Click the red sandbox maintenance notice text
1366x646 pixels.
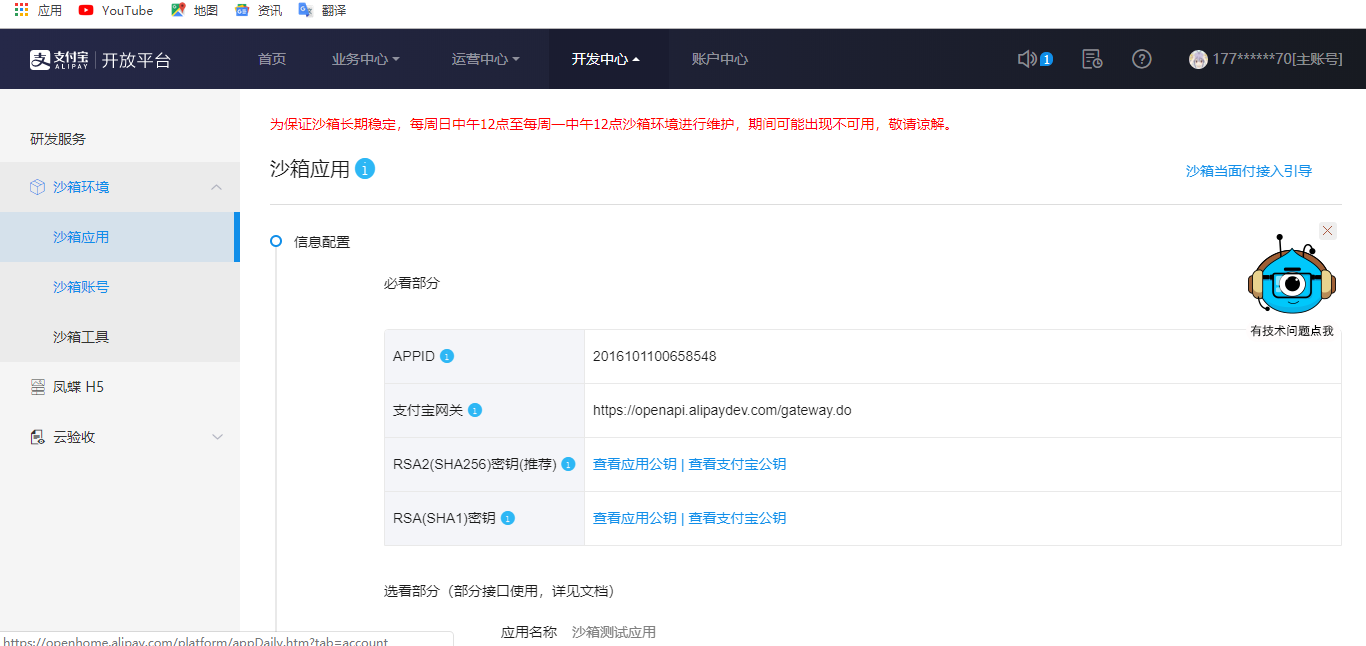point(613,124)
